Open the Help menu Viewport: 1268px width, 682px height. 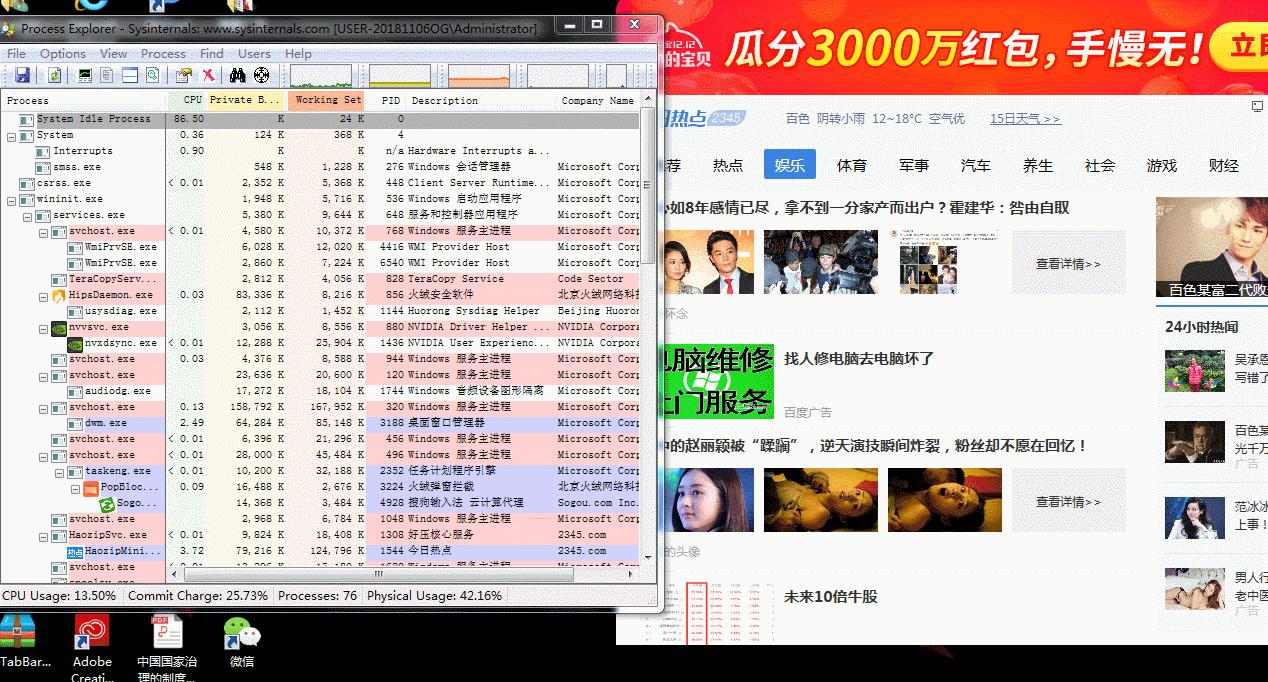pos(298,53)
